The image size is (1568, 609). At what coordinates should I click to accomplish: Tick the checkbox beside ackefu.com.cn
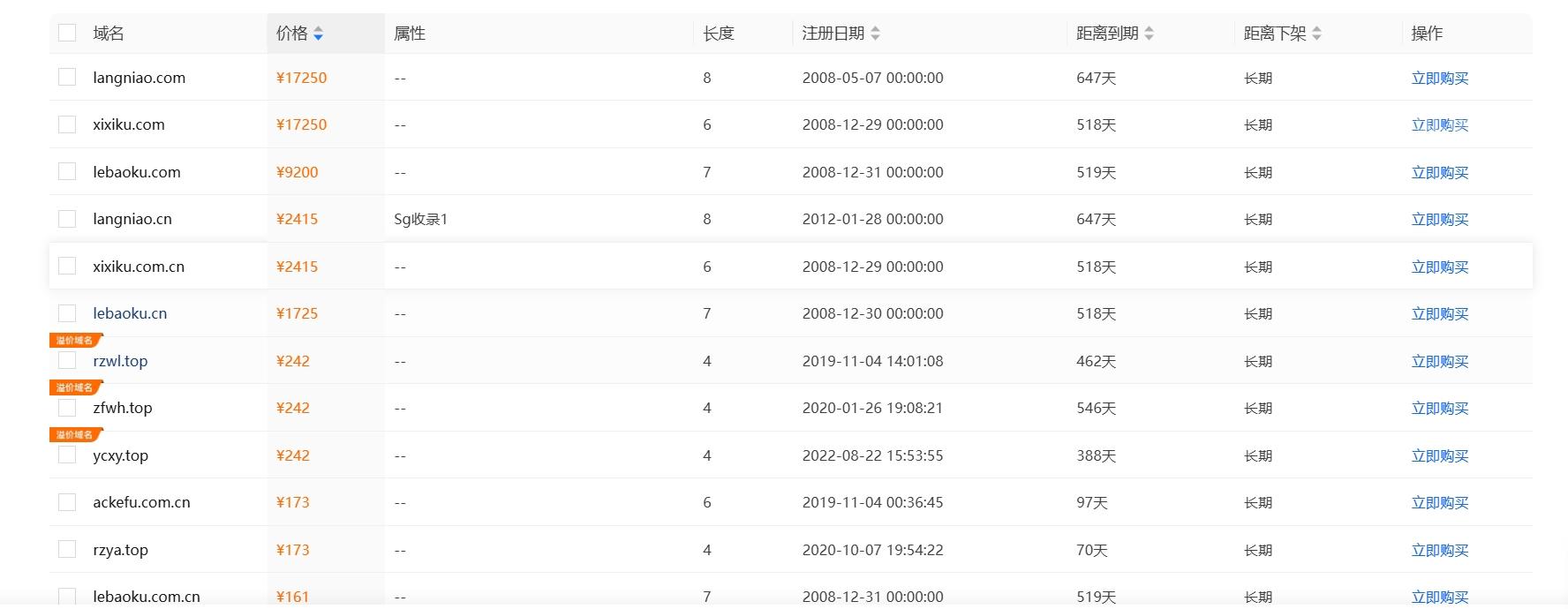click(x=67, y=501)
